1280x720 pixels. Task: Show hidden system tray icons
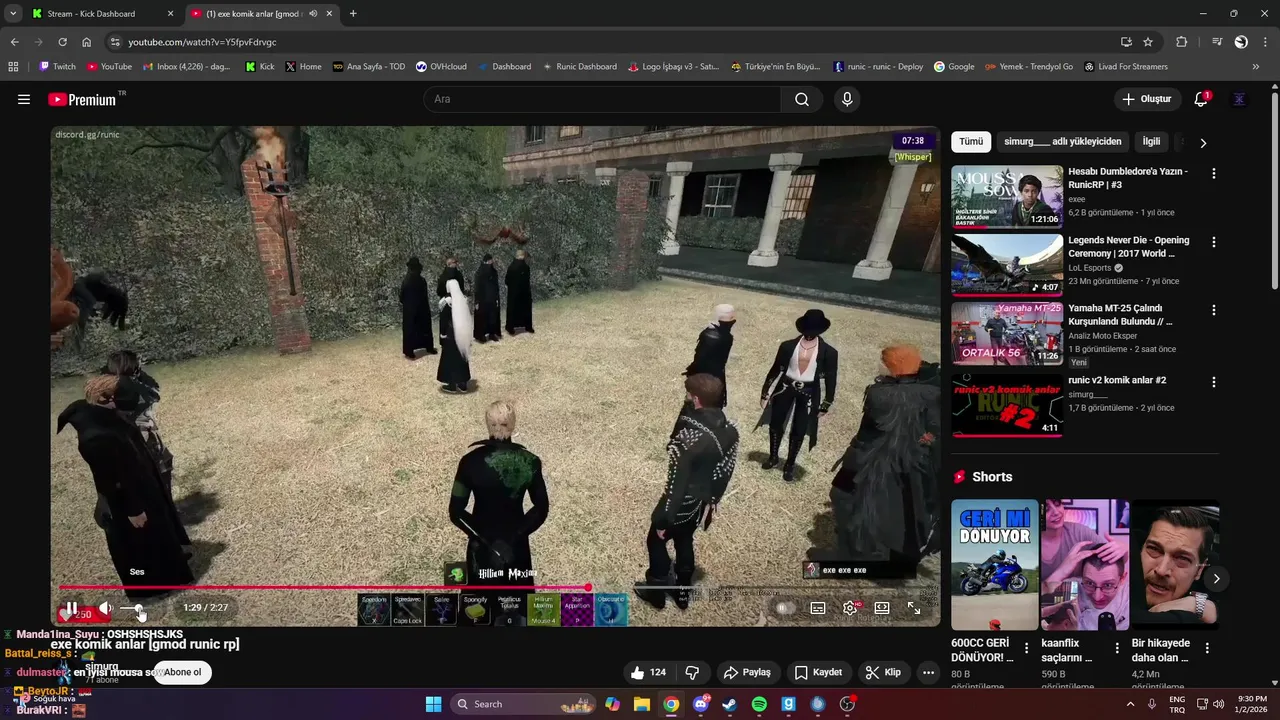tap(1131, 704)
